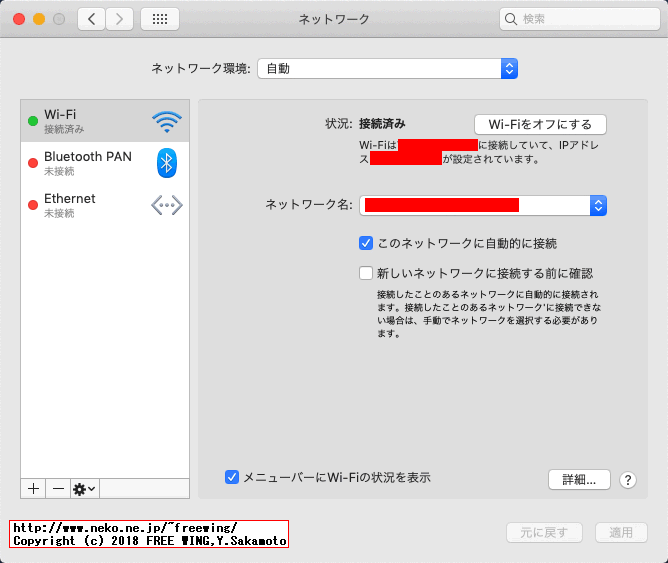
Task: Toggle メニューバーにWi-Fiの状況を表示 checkbox
Action: [x=232, y=477]
